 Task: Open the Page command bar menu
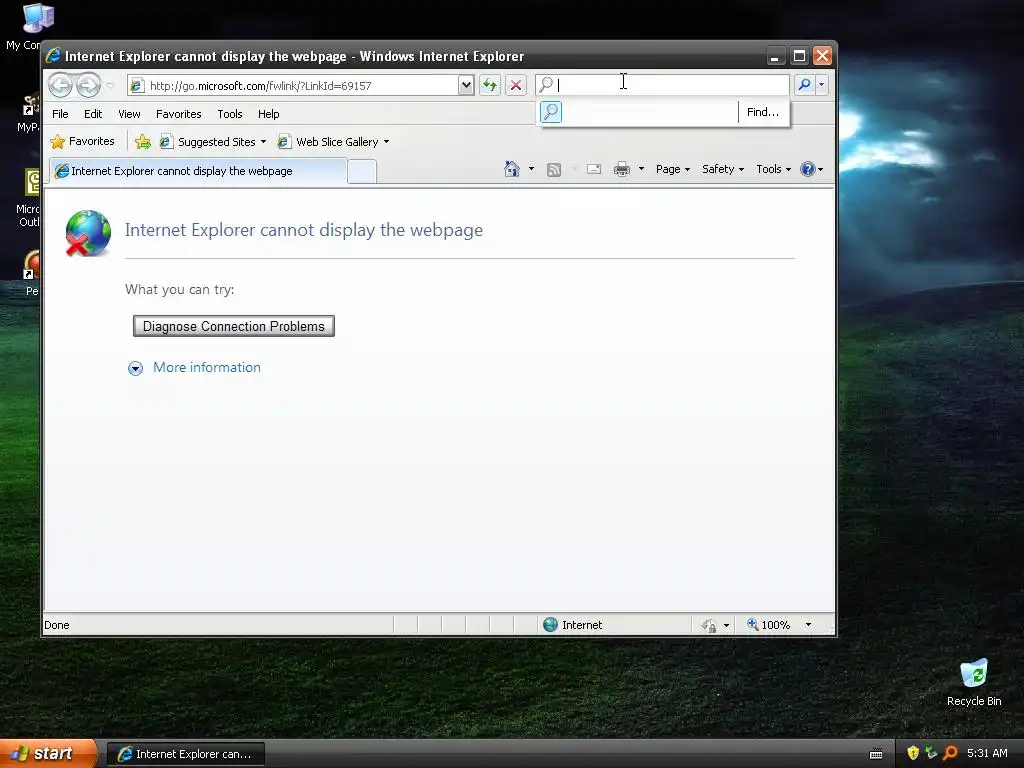coord(673,169)
